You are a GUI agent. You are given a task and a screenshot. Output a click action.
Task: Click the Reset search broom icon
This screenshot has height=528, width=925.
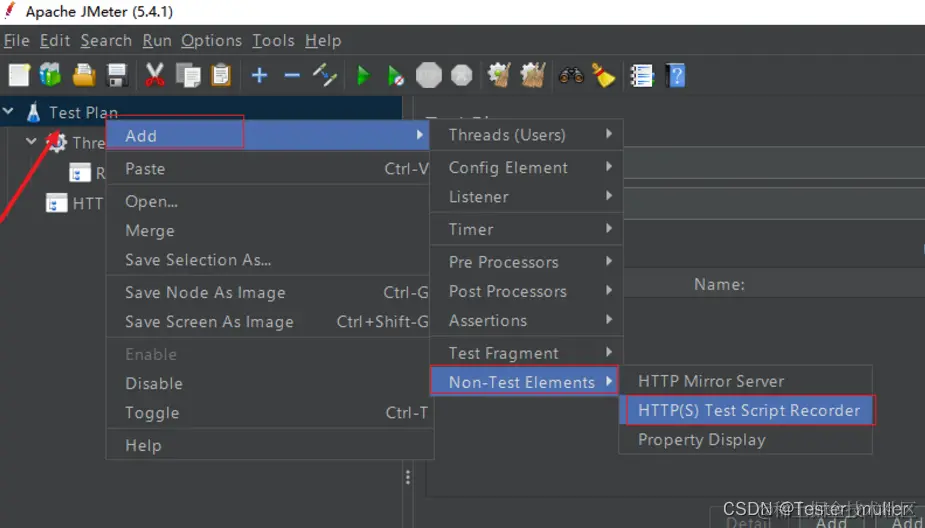[x=603, y=76]
